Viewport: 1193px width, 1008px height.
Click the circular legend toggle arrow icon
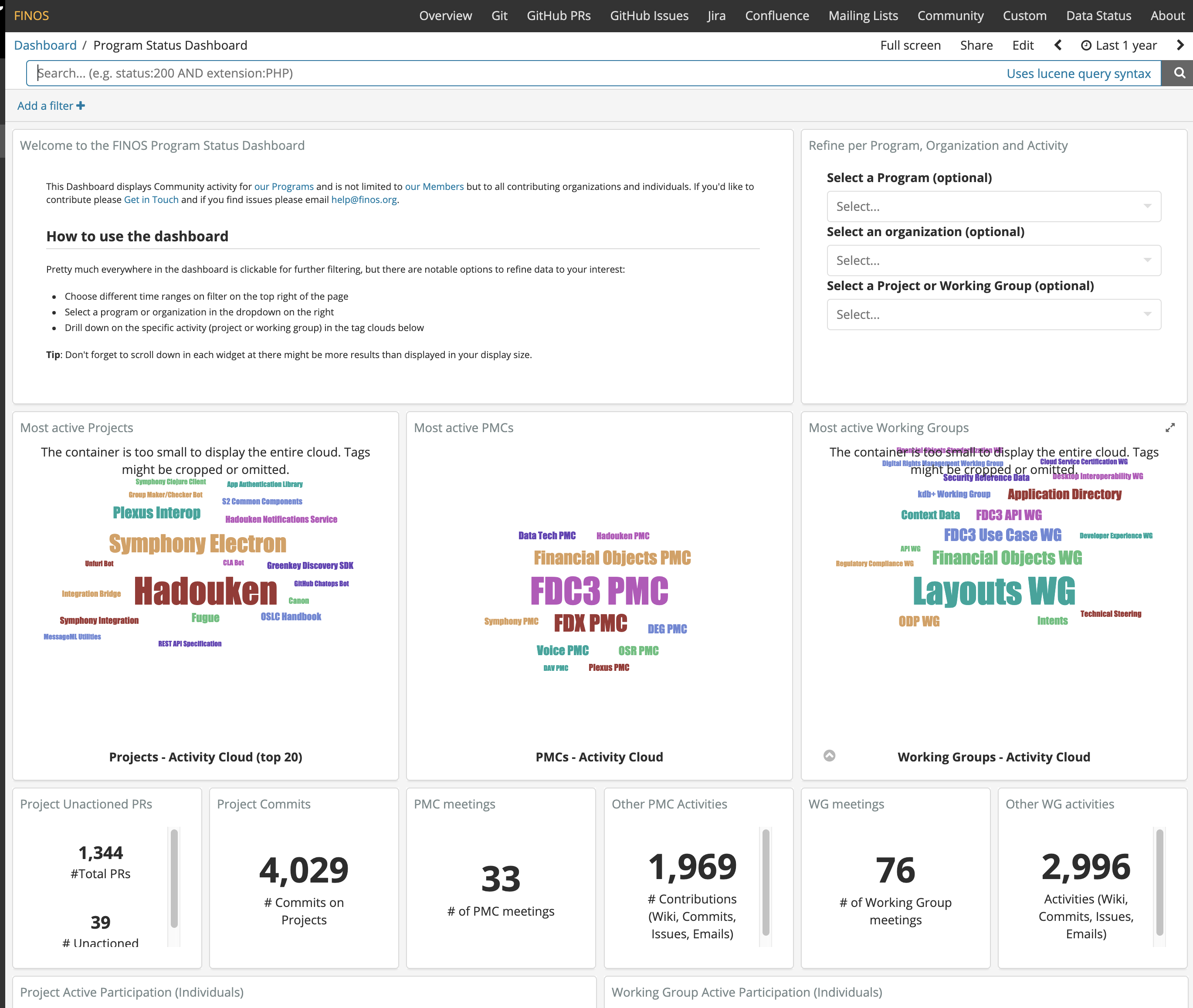click(829, 755)
